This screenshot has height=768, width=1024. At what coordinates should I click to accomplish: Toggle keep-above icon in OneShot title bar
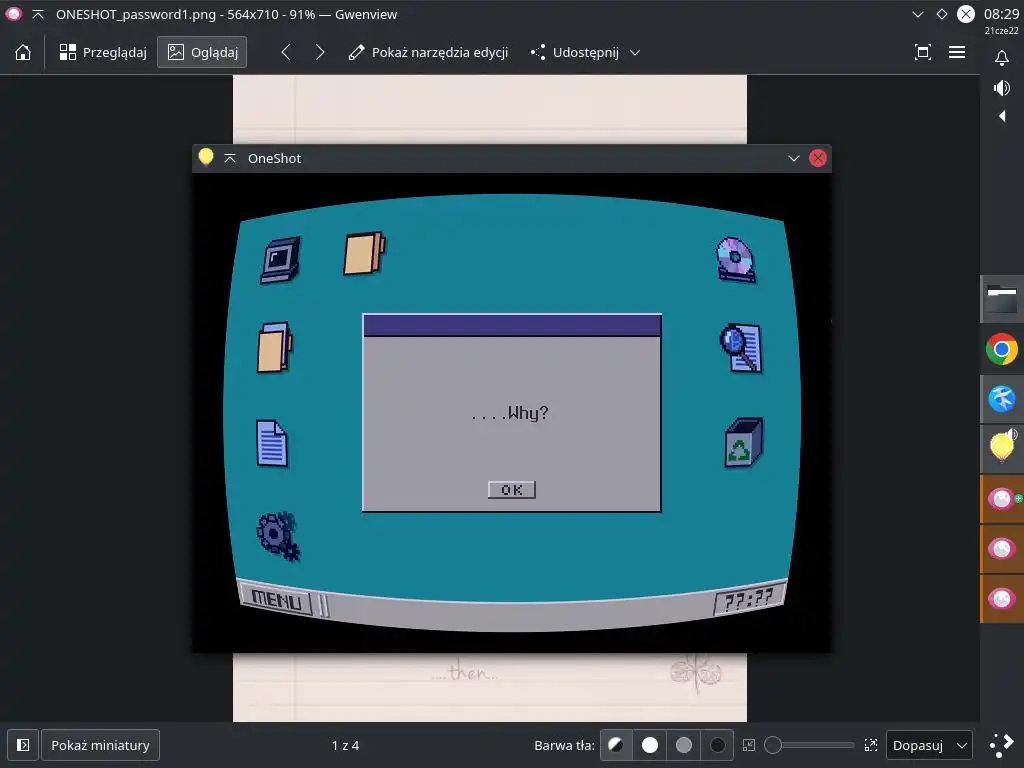click(230, 158)
